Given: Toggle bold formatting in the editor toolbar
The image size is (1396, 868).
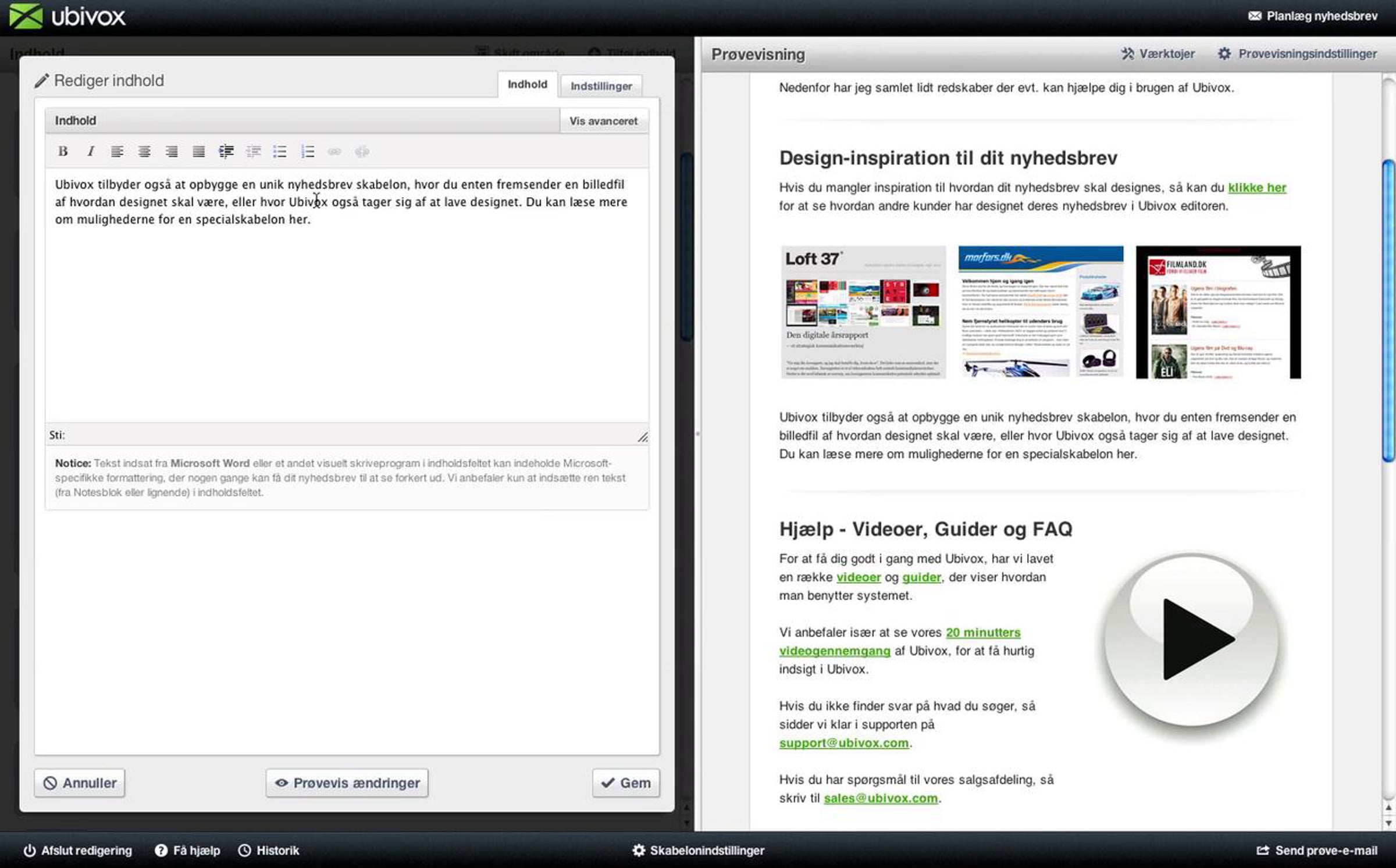Looking at the screenshot, I should tap(63, 152).
